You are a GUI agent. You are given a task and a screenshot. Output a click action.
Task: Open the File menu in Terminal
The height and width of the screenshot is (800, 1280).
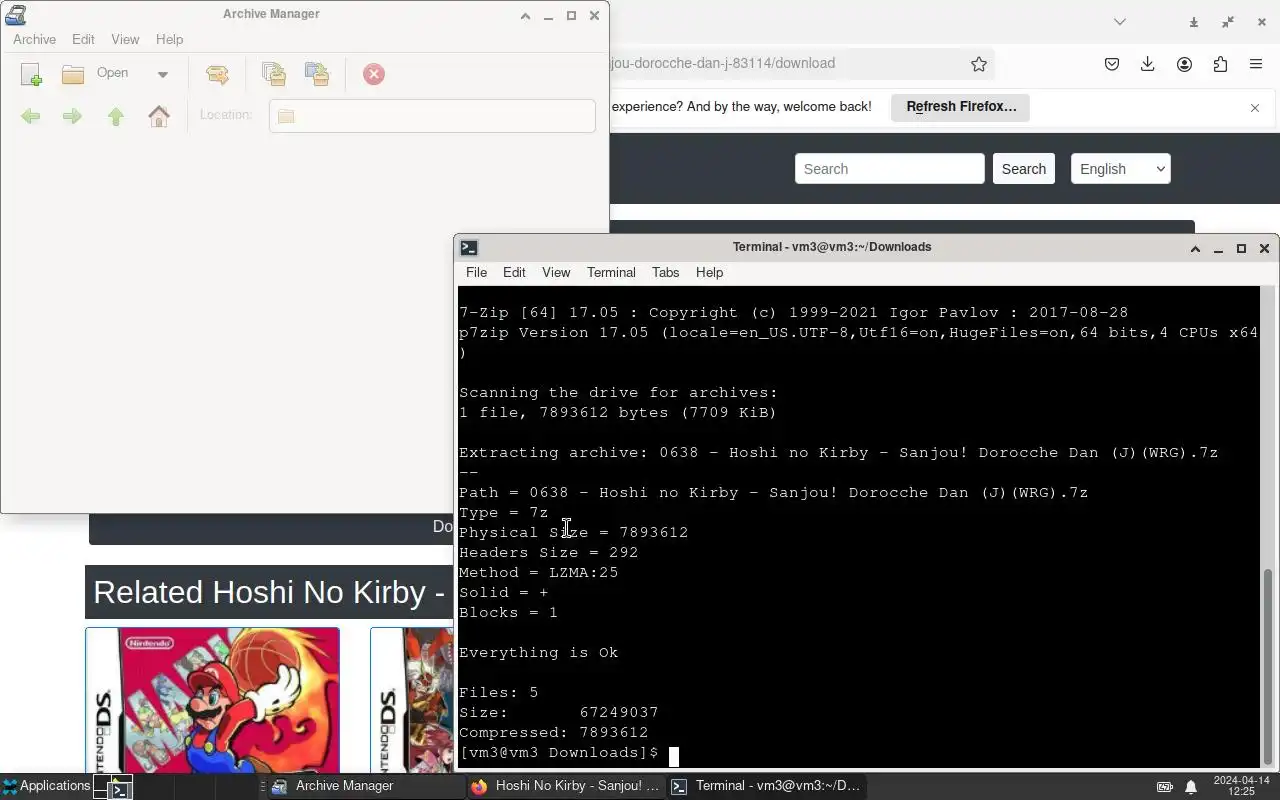pyautogui.click(x=476, y=272)
